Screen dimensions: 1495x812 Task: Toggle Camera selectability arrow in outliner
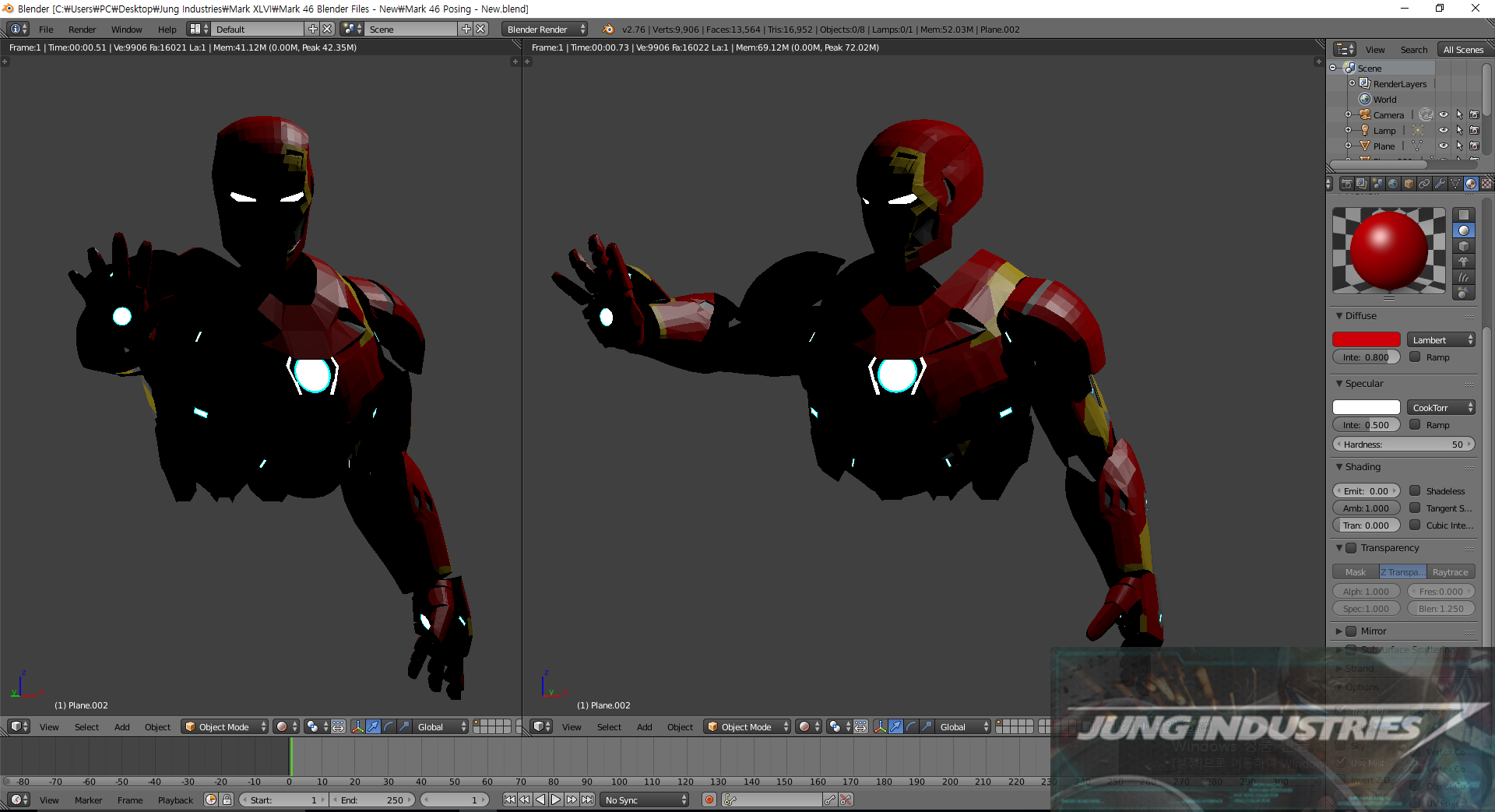click(1459, 114)
